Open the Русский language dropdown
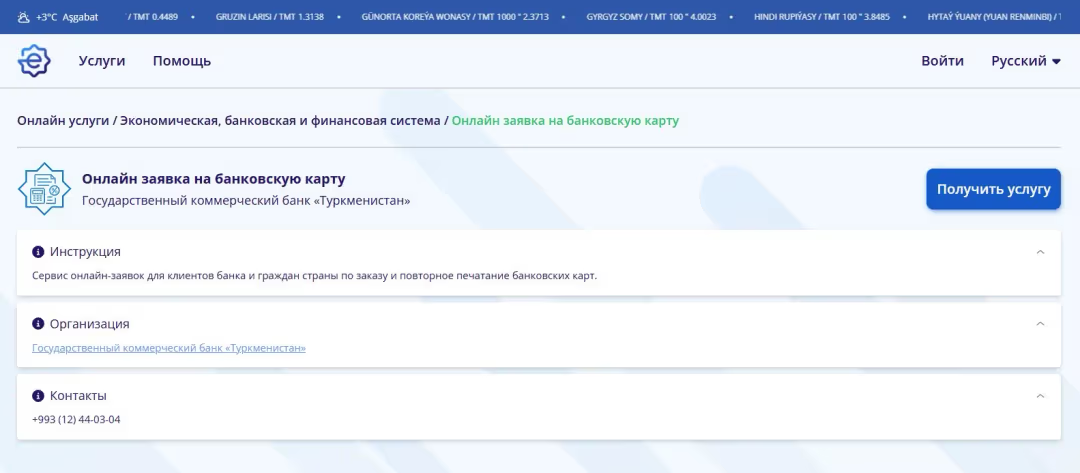 click(x=1025, y=61)
